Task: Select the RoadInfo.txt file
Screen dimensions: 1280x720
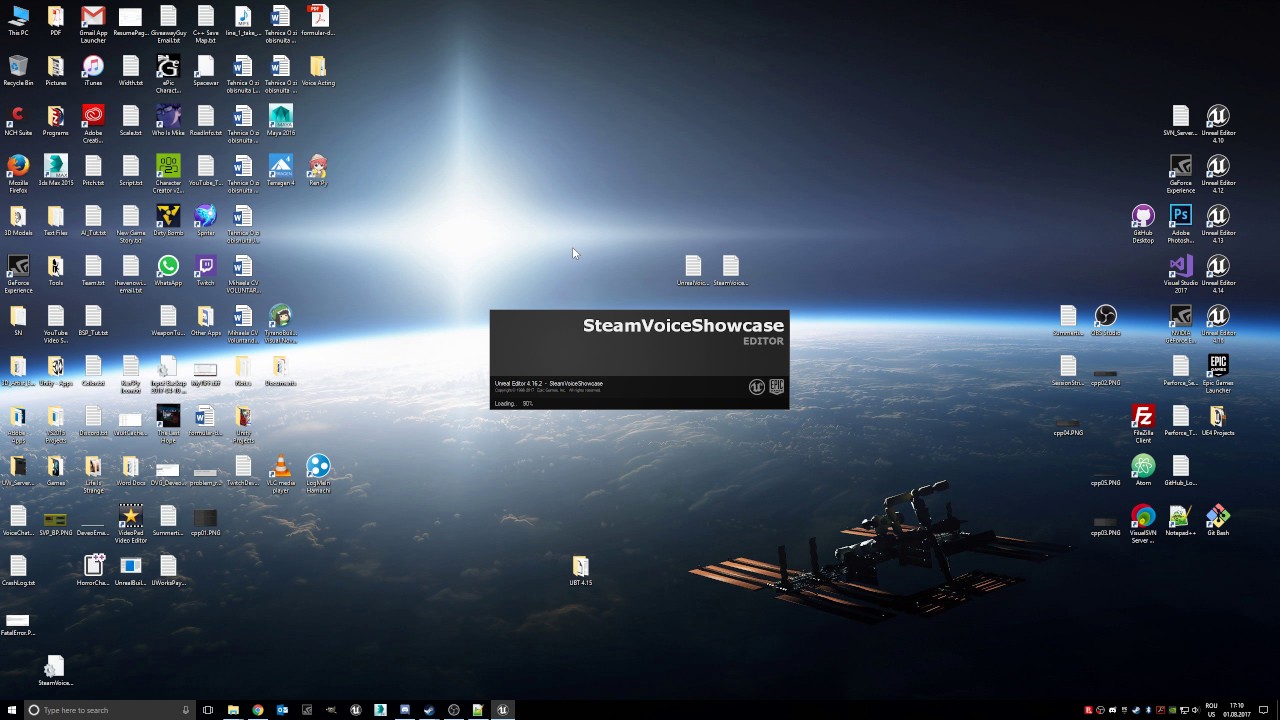Action: [206, 121]
